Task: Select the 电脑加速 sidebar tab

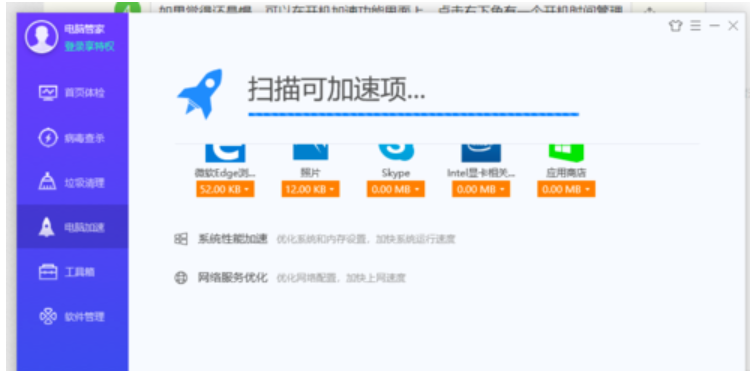Action: pyautogui.click(x=72, y=227)
